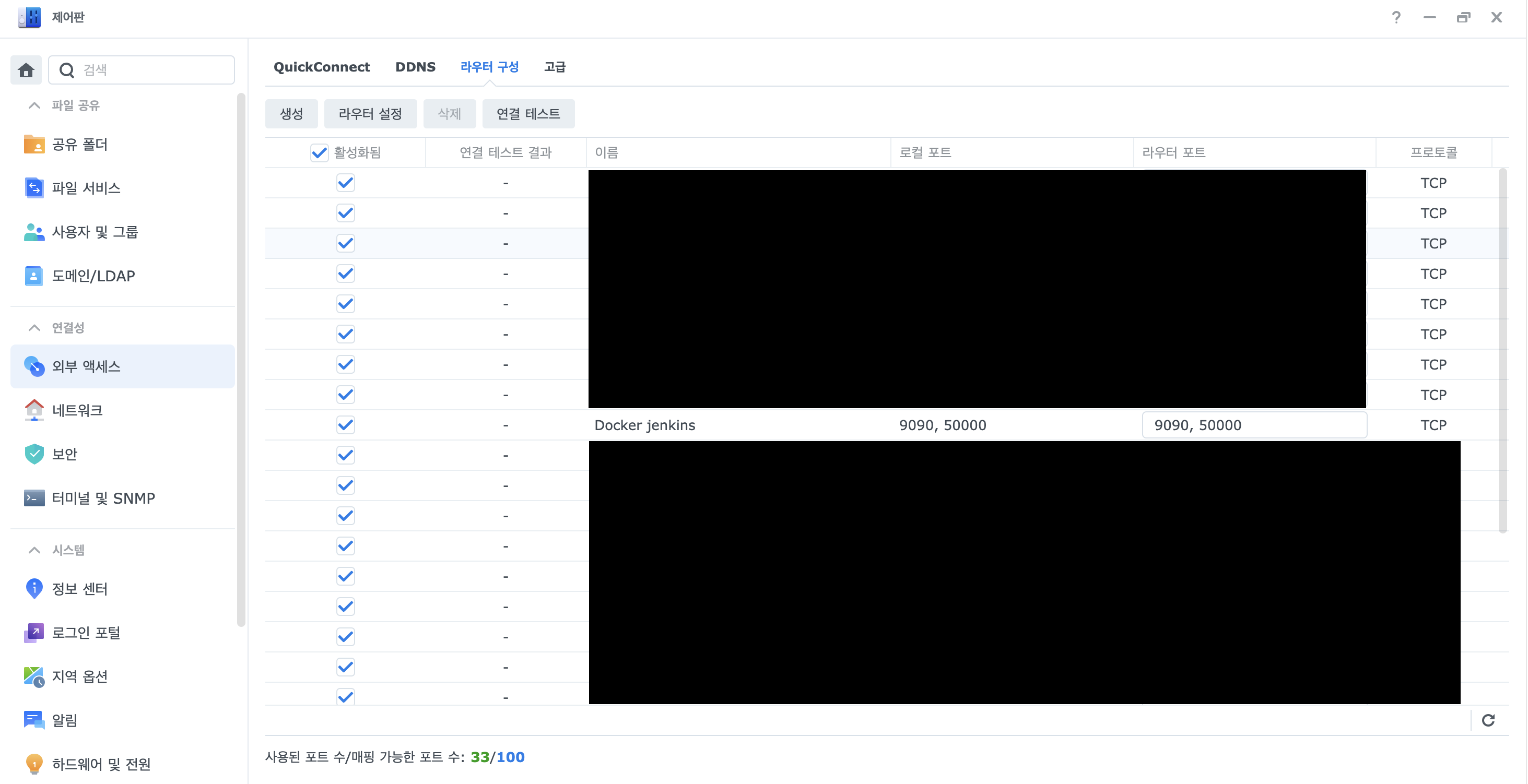Switch to the DDNS tab
The image size is (1528, 784).
coord(415,67)
